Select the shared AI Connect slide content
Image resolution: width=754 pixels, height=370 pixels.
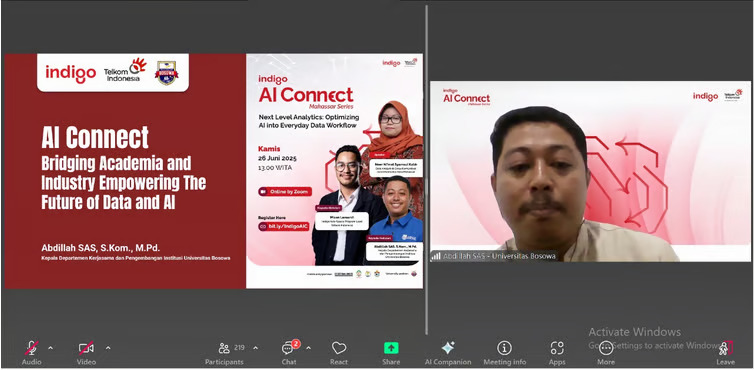tap(214, 171)
